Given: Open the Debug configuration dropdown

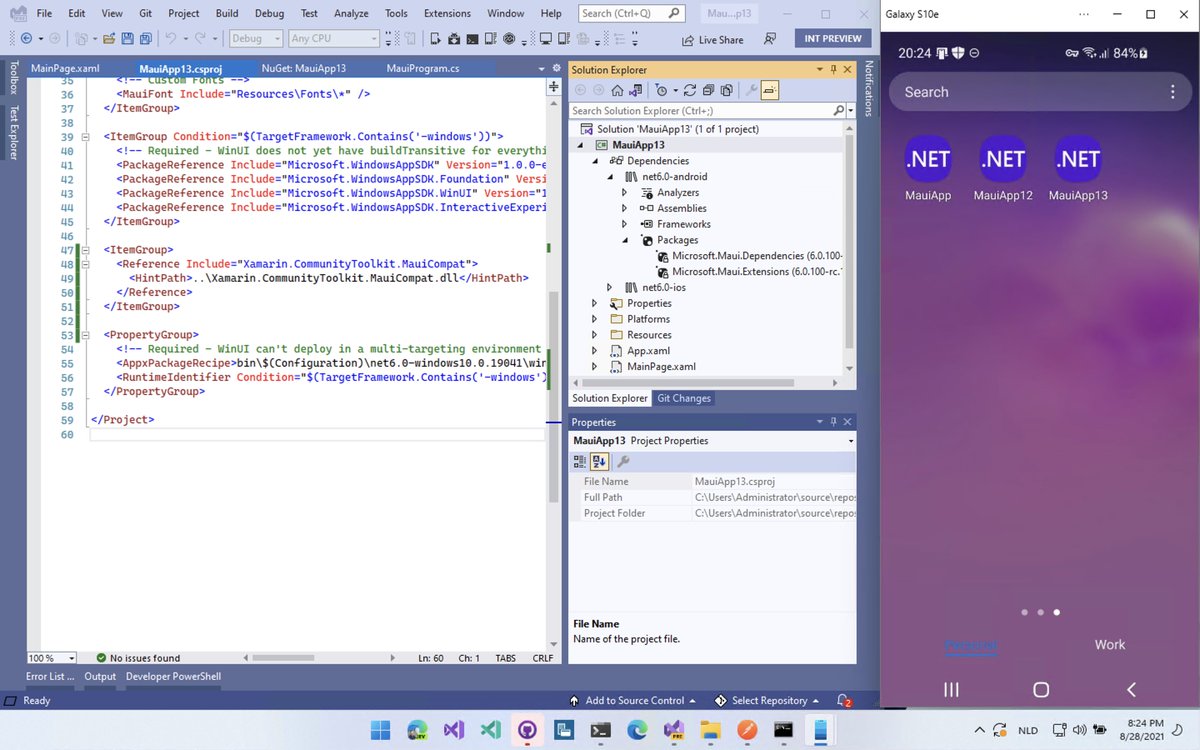Looking at the screenshot, I should (255, 39).
